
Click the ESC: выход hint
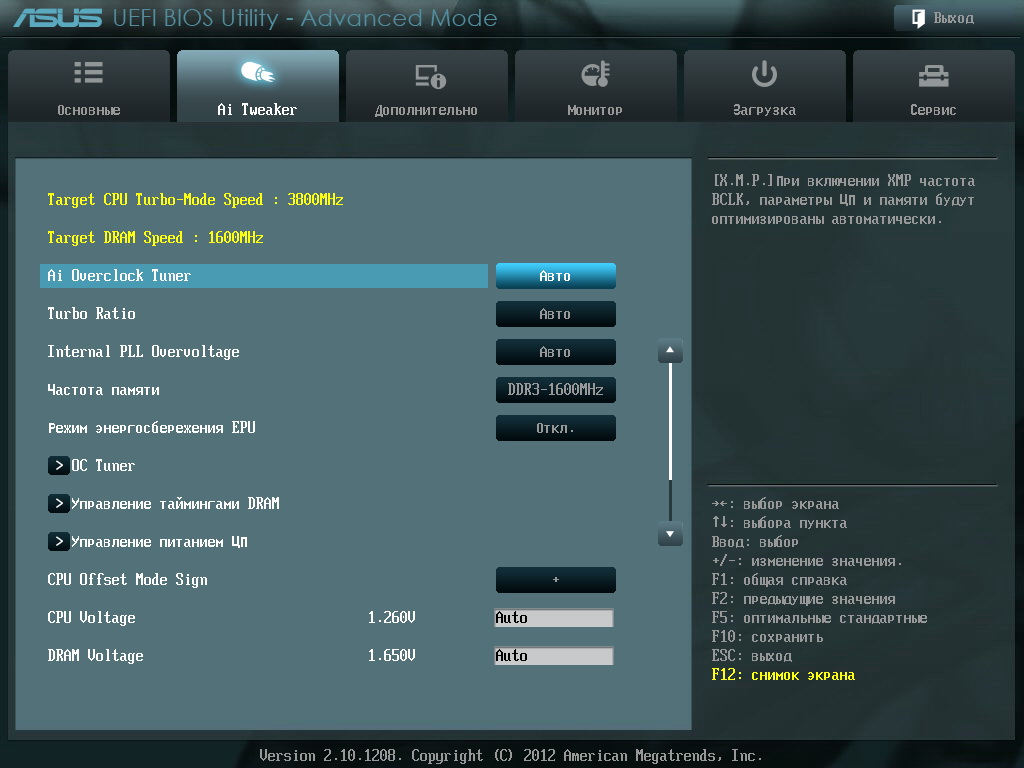752,656
